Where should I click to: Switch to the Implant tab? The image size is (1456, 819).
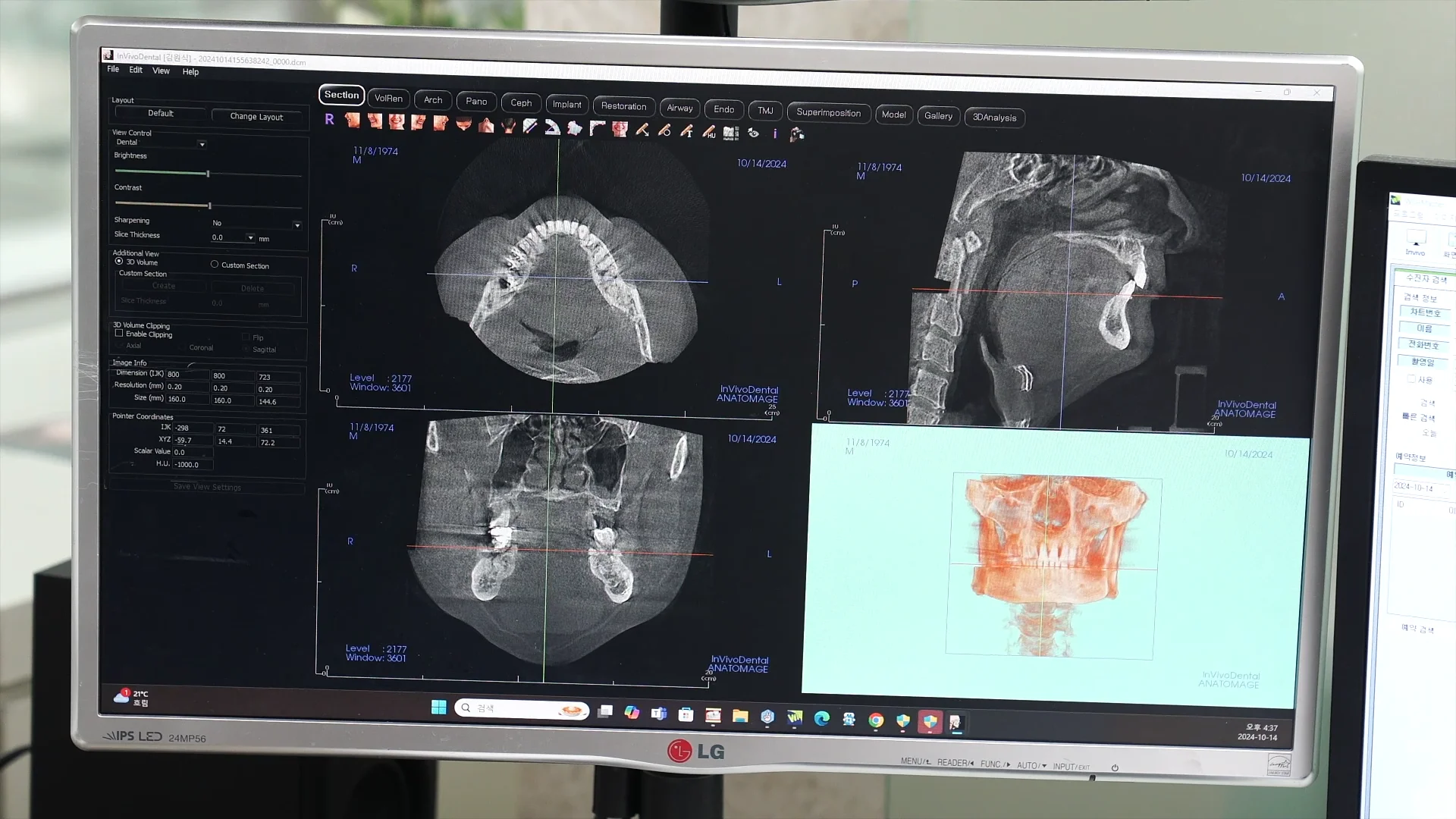tap(566, 105)
